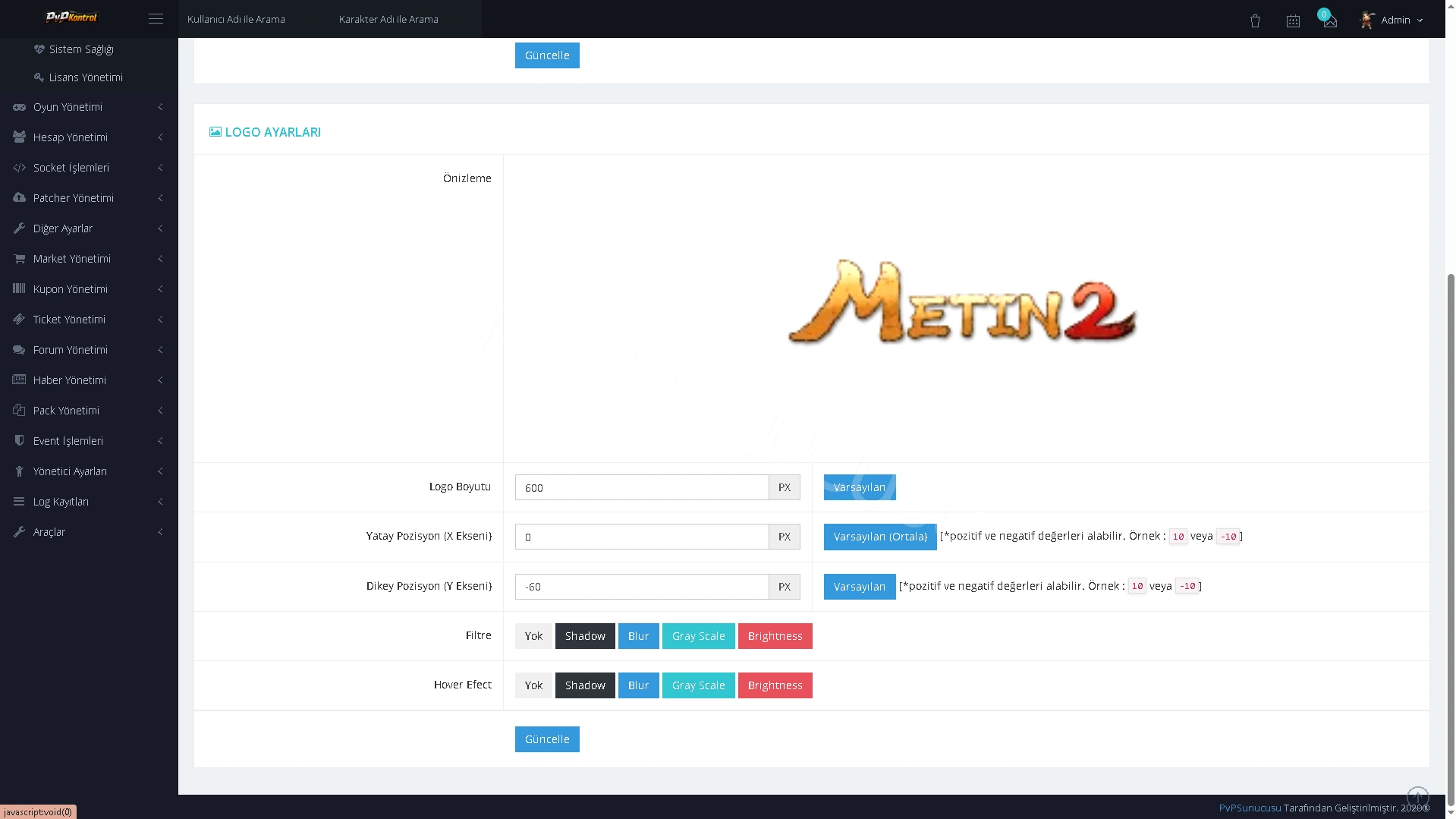Screen dimensions: 1456x819
Task: Reset X position with Varsayılan (Ortala)
Action: [x=880, y=537]
